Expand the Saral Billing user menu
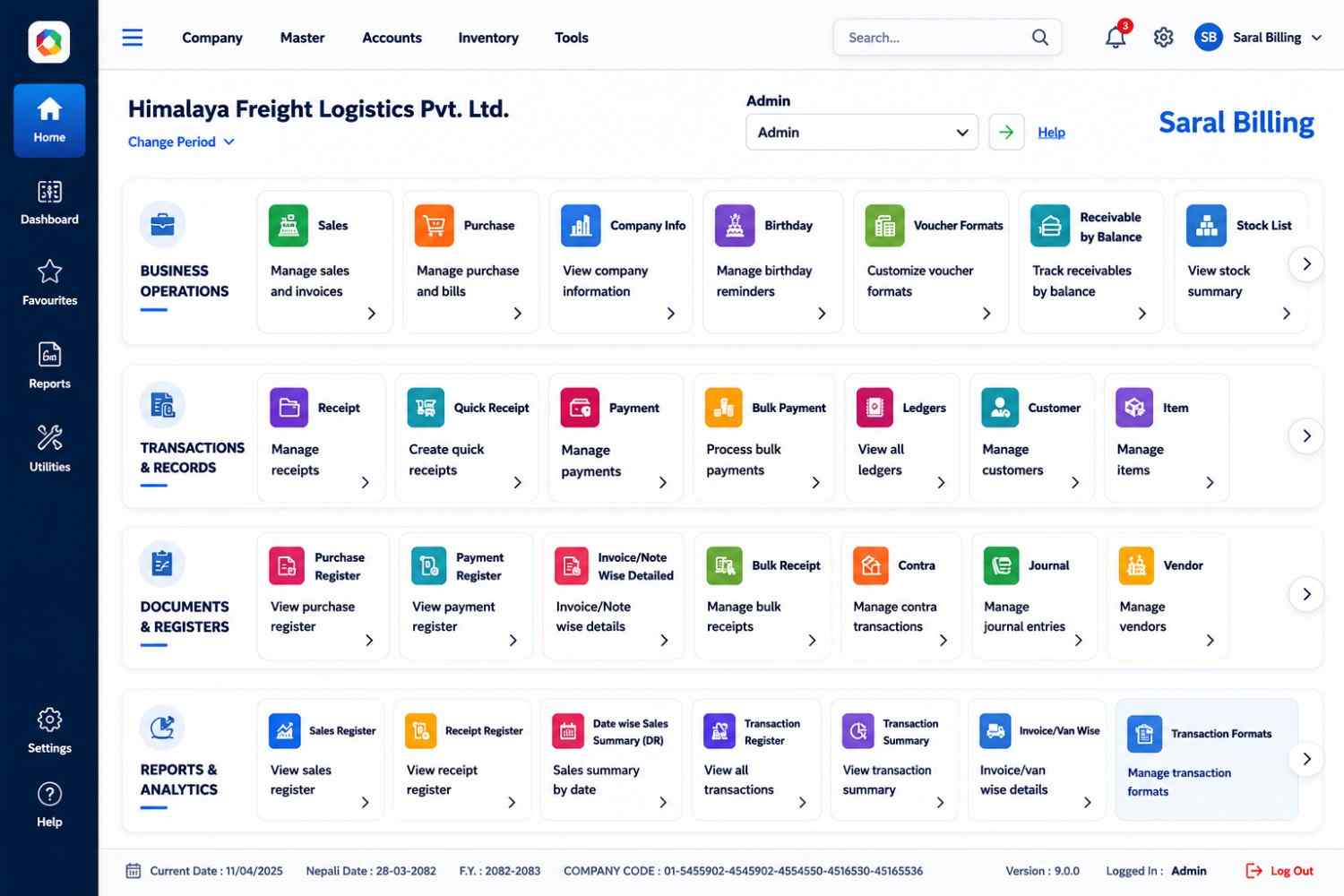The width and height of the screenshot is (1344, 896). coord(1259,38)
